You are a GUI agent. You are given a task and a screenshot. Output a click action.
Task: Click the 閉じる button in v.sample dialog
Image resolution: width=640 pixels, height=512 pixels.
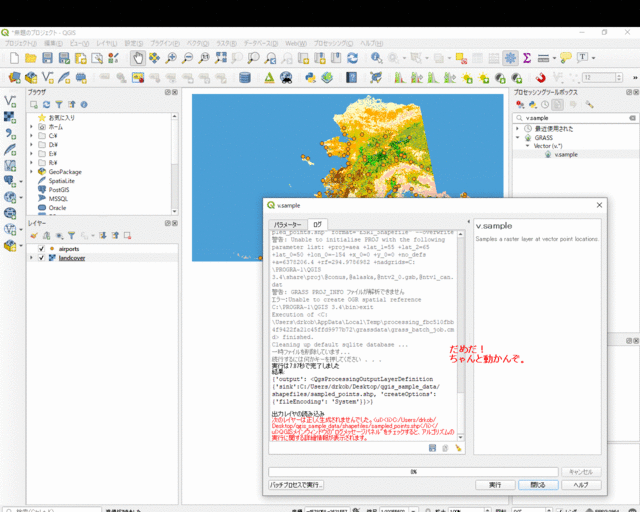coord(538,485)
